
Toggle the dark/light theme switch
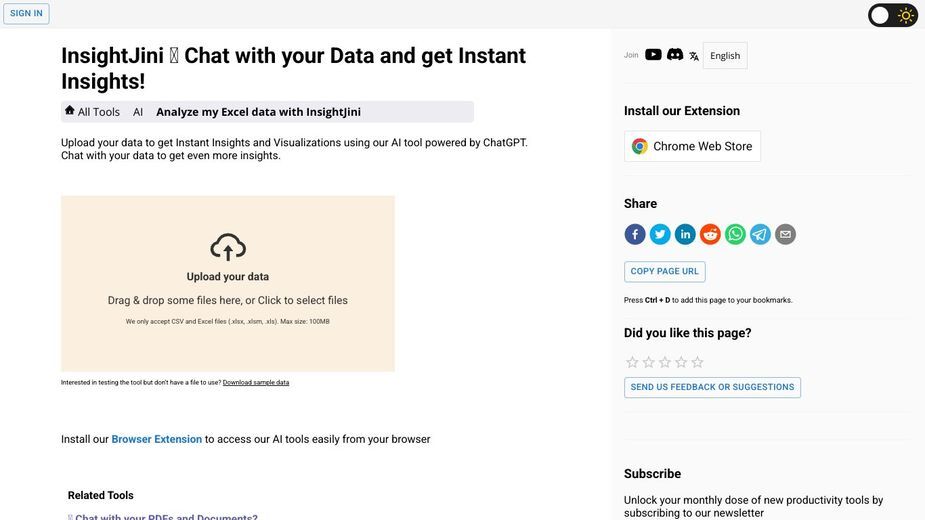(893, 15)
